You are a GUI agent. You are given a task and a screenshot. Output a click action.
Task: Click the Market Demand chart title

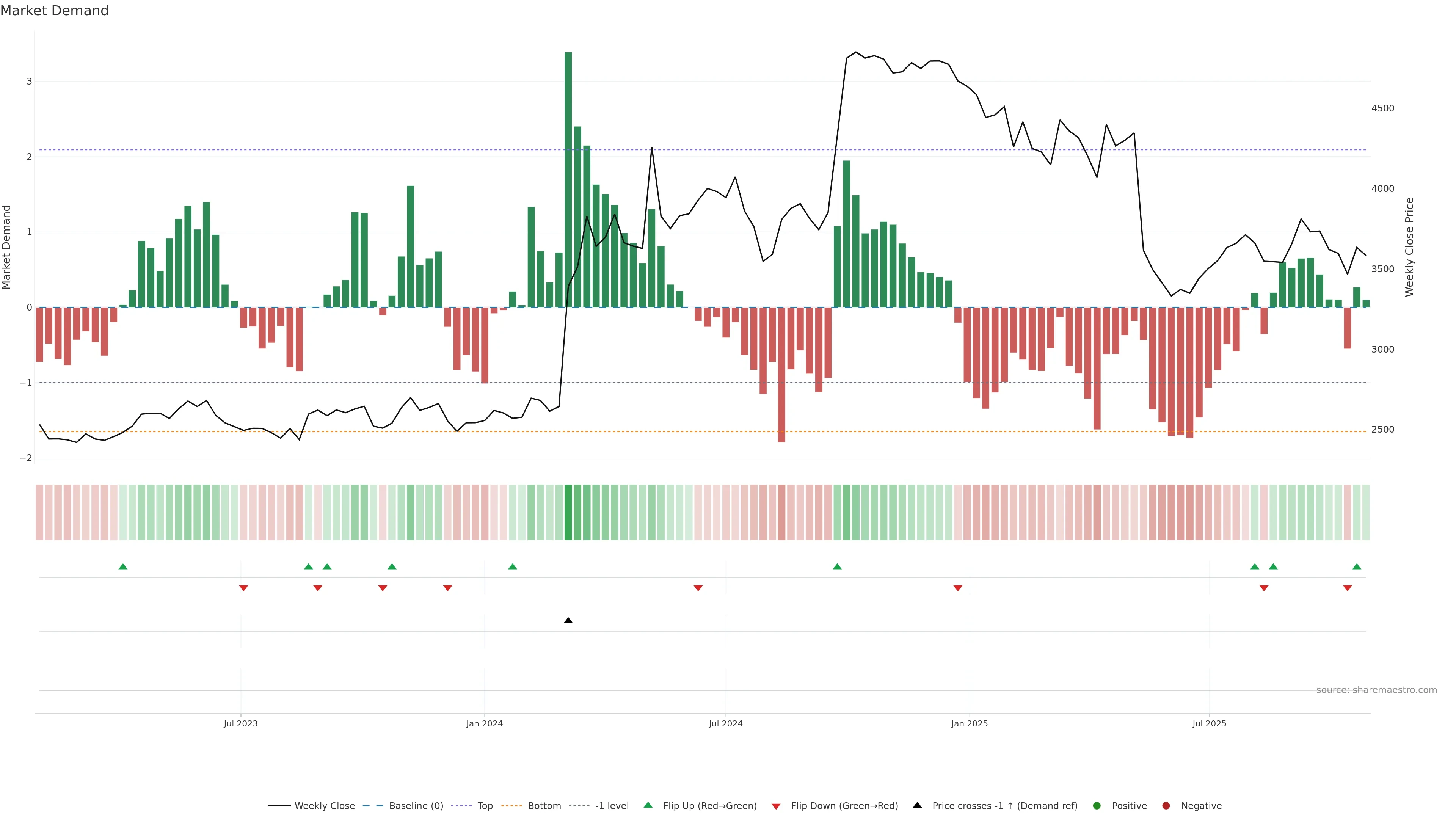click(54, 11)
